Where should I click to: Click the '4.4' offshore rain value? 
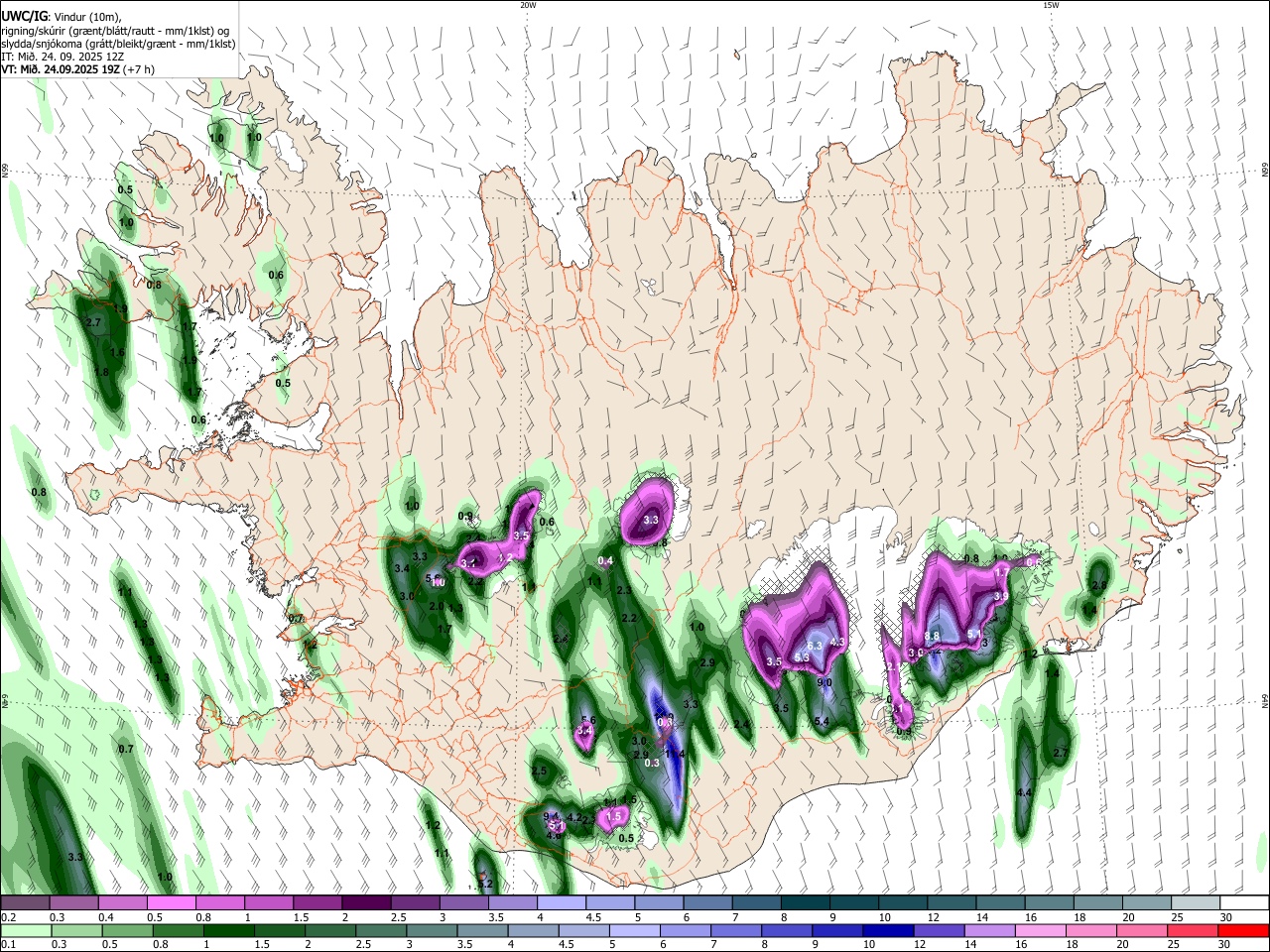pos(1025,793)
